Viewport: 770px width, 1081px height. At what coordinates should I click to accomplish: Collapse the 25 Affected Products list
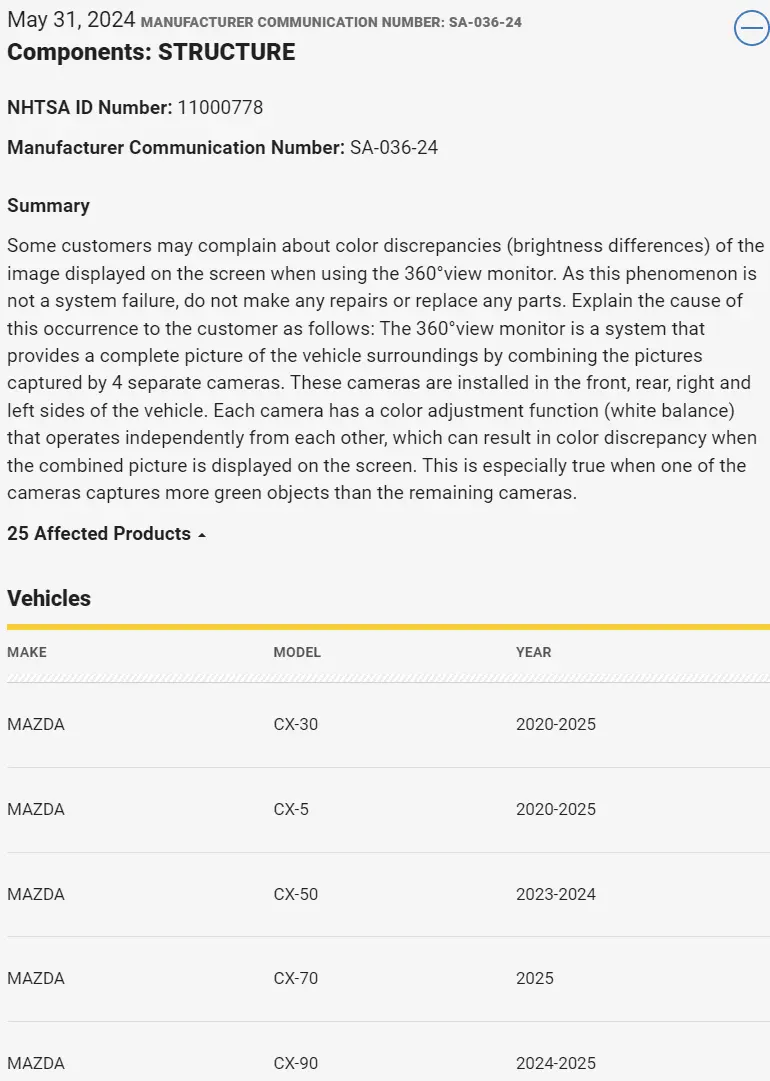(x=107, y=534)
